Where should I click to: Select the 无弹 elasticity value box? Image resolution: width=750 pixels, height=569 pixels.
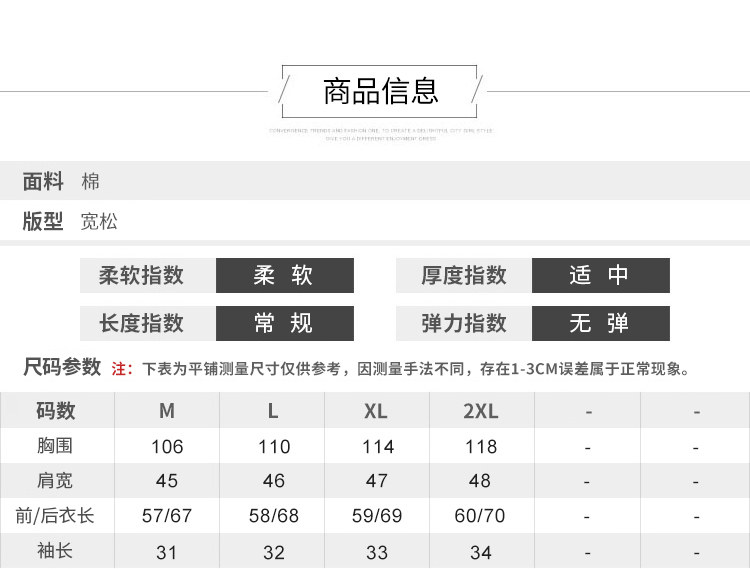click(600, 323)
